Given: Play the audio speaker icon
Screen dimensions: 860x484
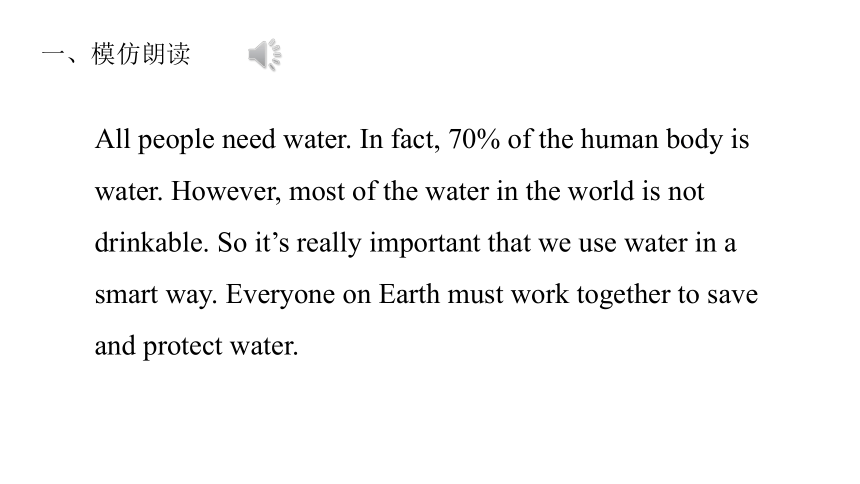Looking at the screenshot, I should pos(265,55).
